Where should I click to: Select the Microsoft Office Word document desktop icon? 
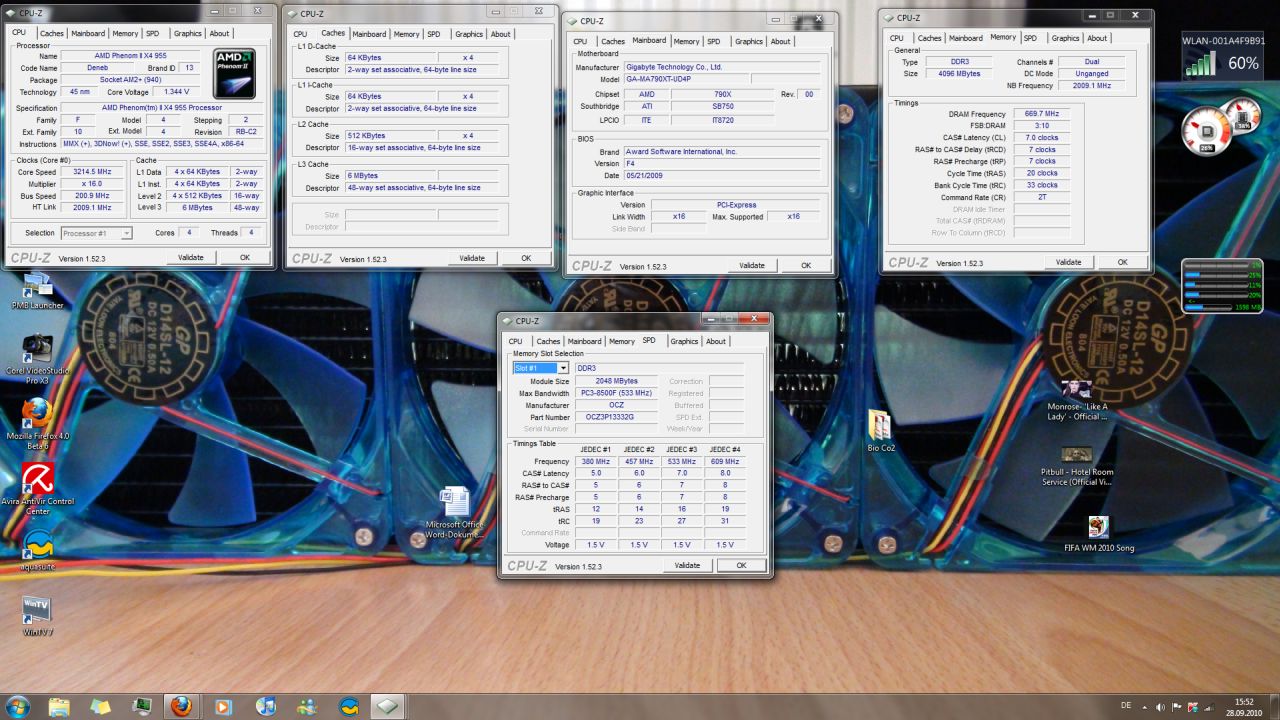click(455, 511)
